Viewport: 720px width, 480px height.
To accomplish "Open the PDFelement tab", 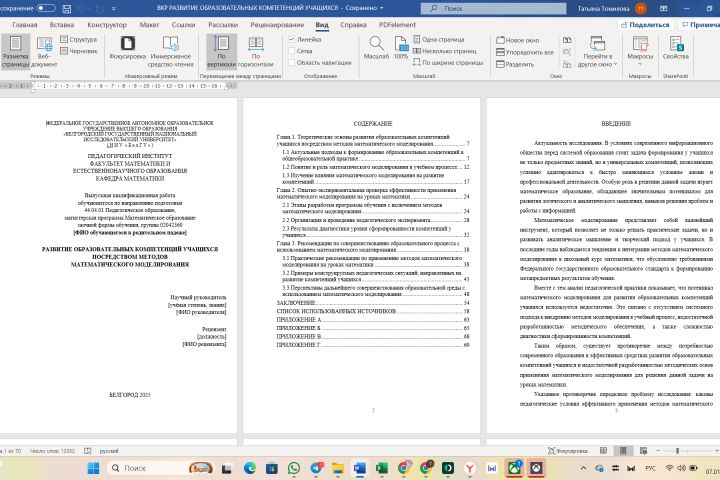I will click(397, 25).
